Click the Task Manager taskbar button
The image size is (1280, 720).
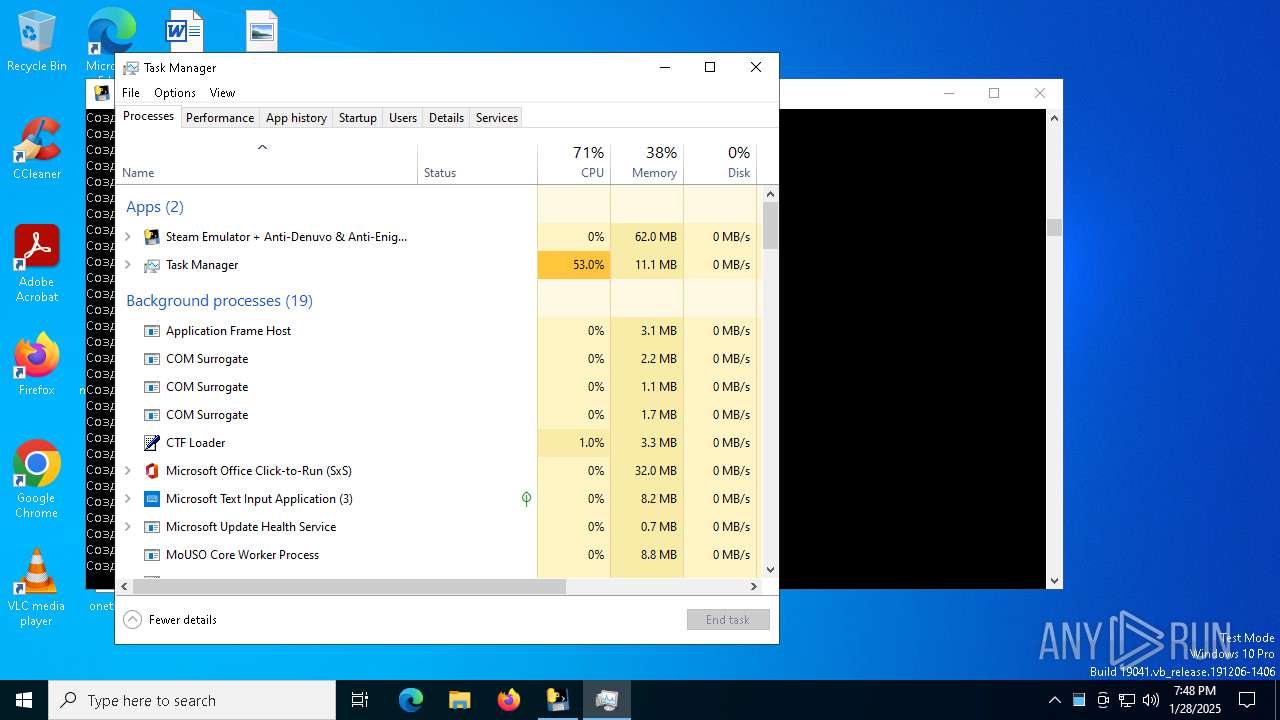[606, 700]
